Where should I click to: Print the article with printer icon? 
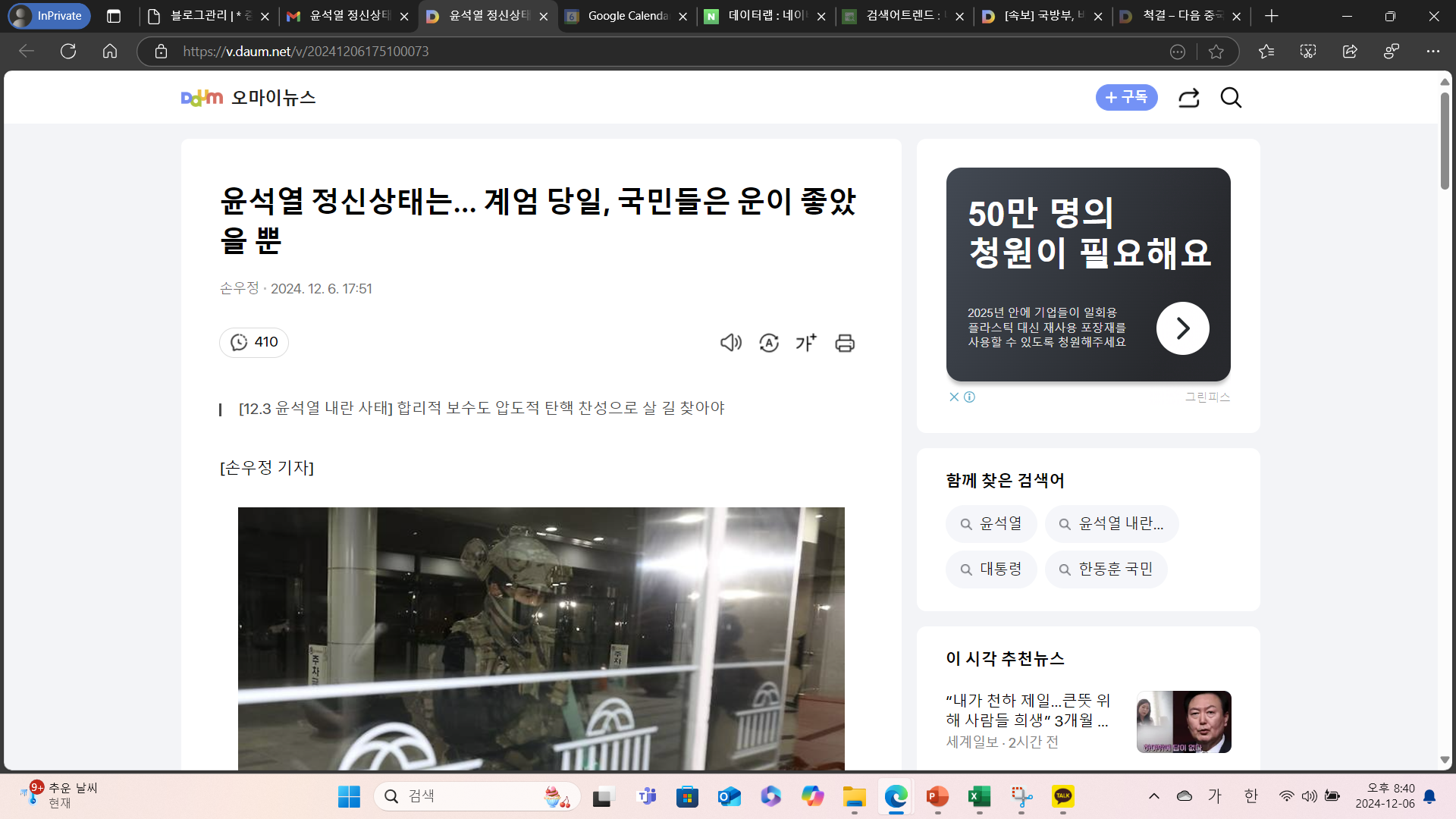pyautogui.click(x=845, y=343)
